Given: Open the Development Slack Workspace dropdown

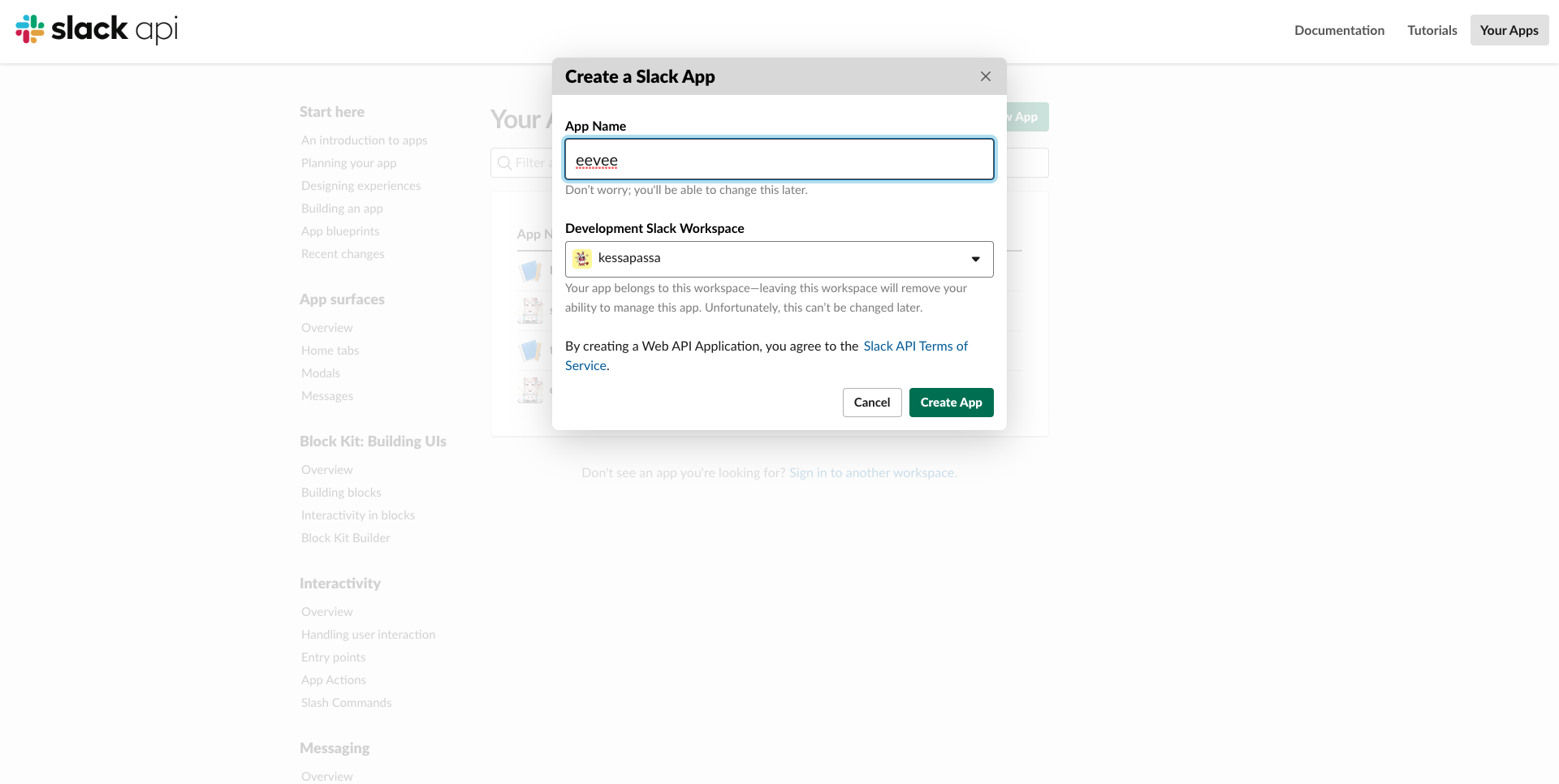Looking at the screenshot, I should [779, 258].
